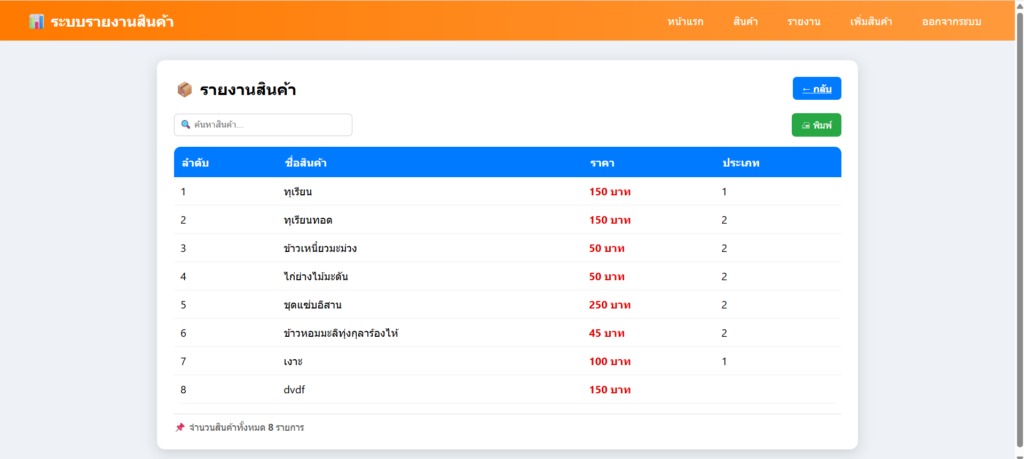This screenshot has width=1024, height=459.
Task: Click the magnifier icon in search box
Action: (x=186, y=125)
